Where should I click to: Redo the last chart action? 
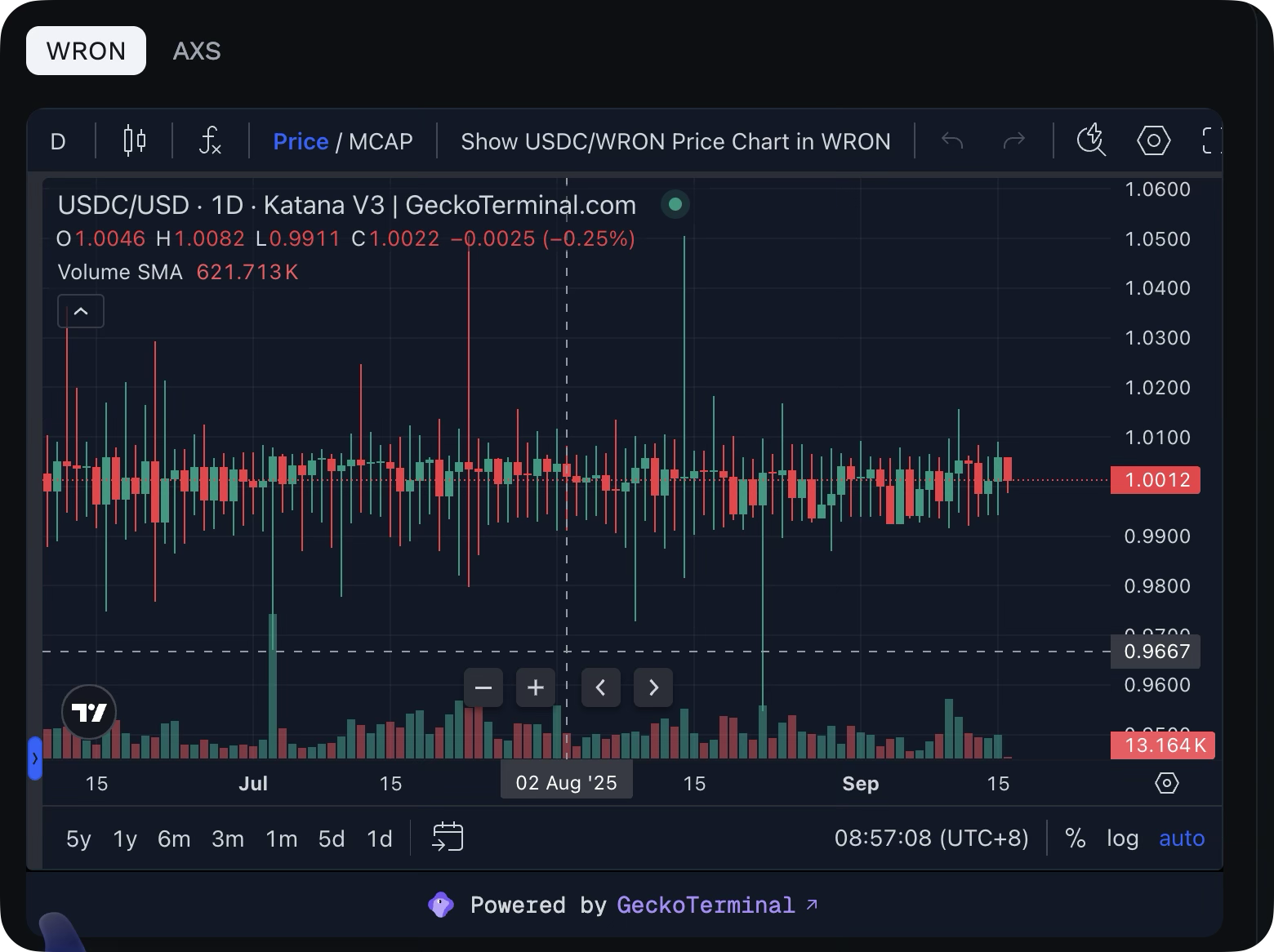coord(1014,140)
